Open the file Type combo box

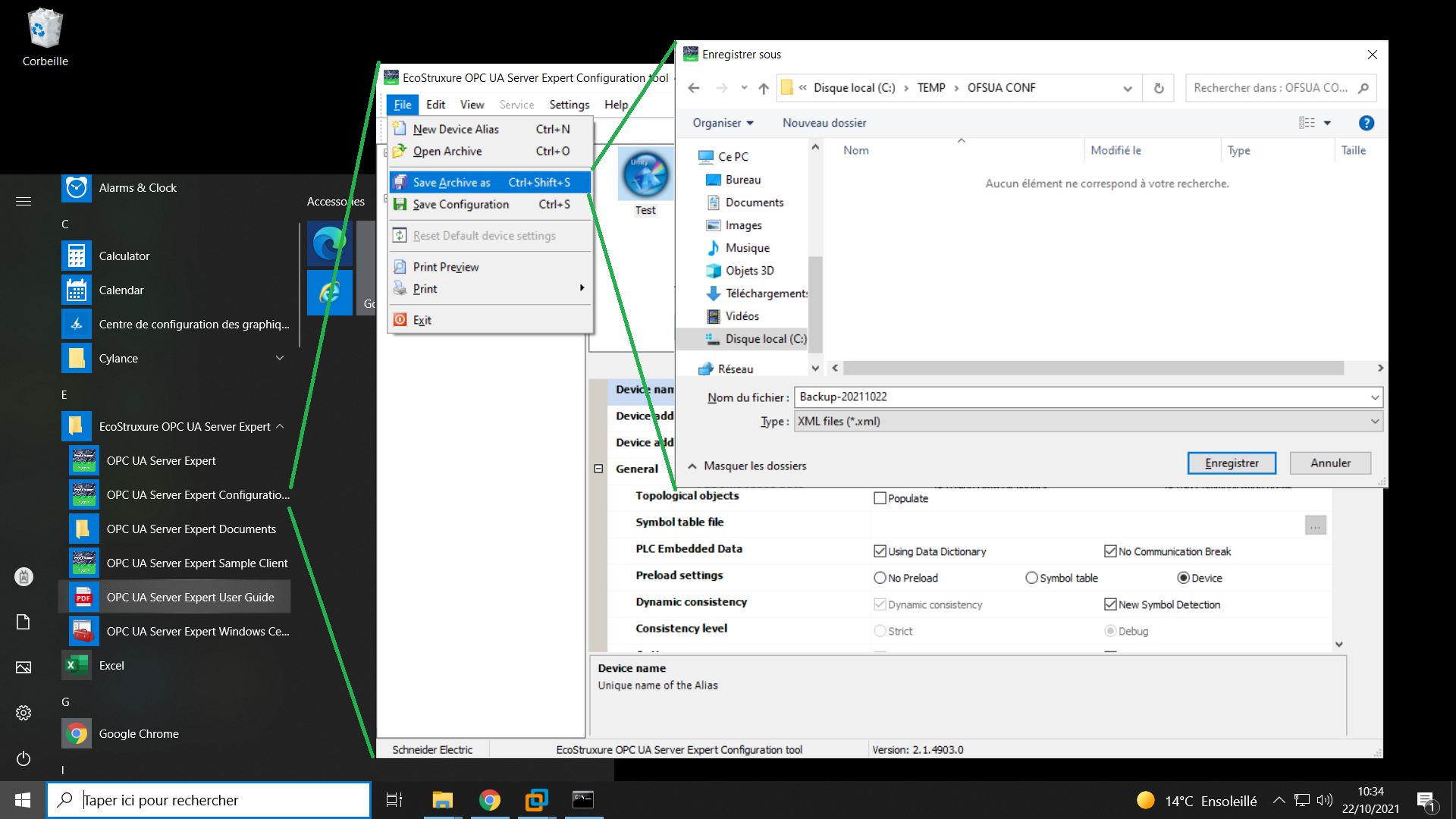[1088, 421]
